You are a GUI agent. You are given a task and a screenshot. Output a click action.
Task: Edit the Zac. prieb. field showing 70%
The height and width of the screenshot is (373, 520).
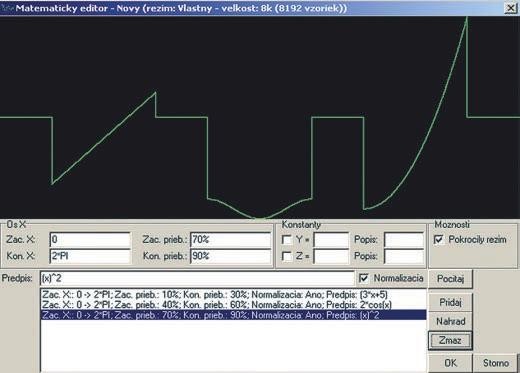231,239
